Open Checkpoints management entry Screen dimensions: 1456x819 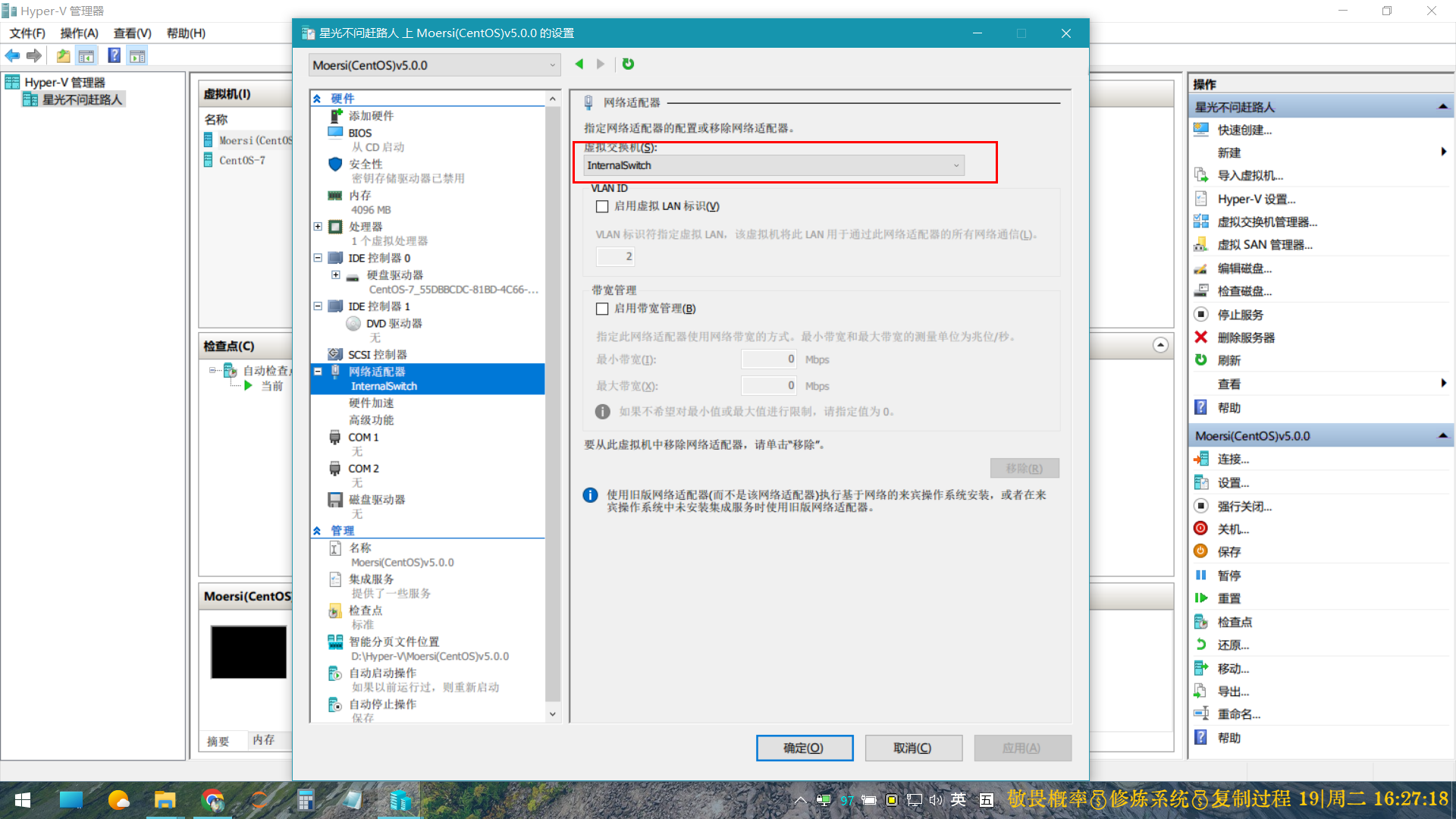click(365, 610)
